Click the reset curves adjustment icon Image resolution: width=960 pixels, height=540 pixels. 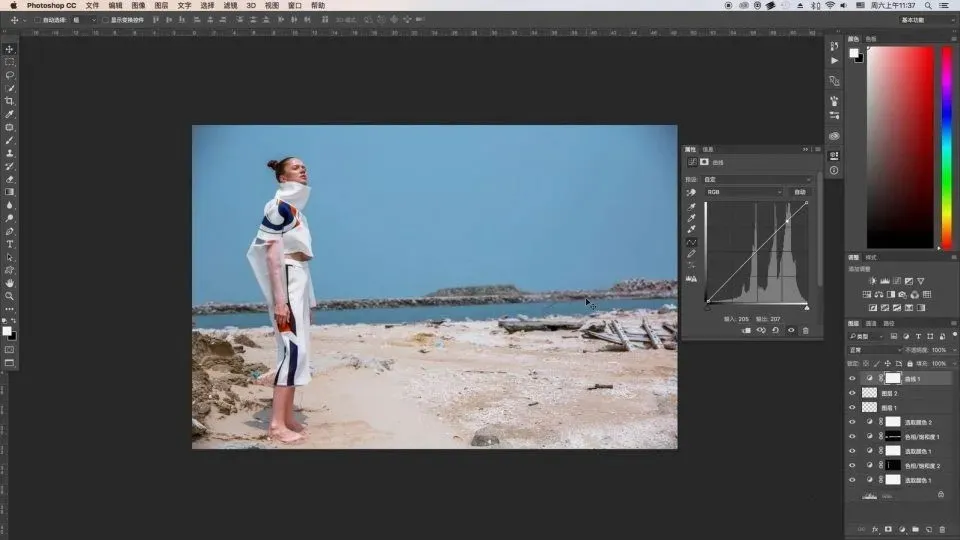coord(775,330)
